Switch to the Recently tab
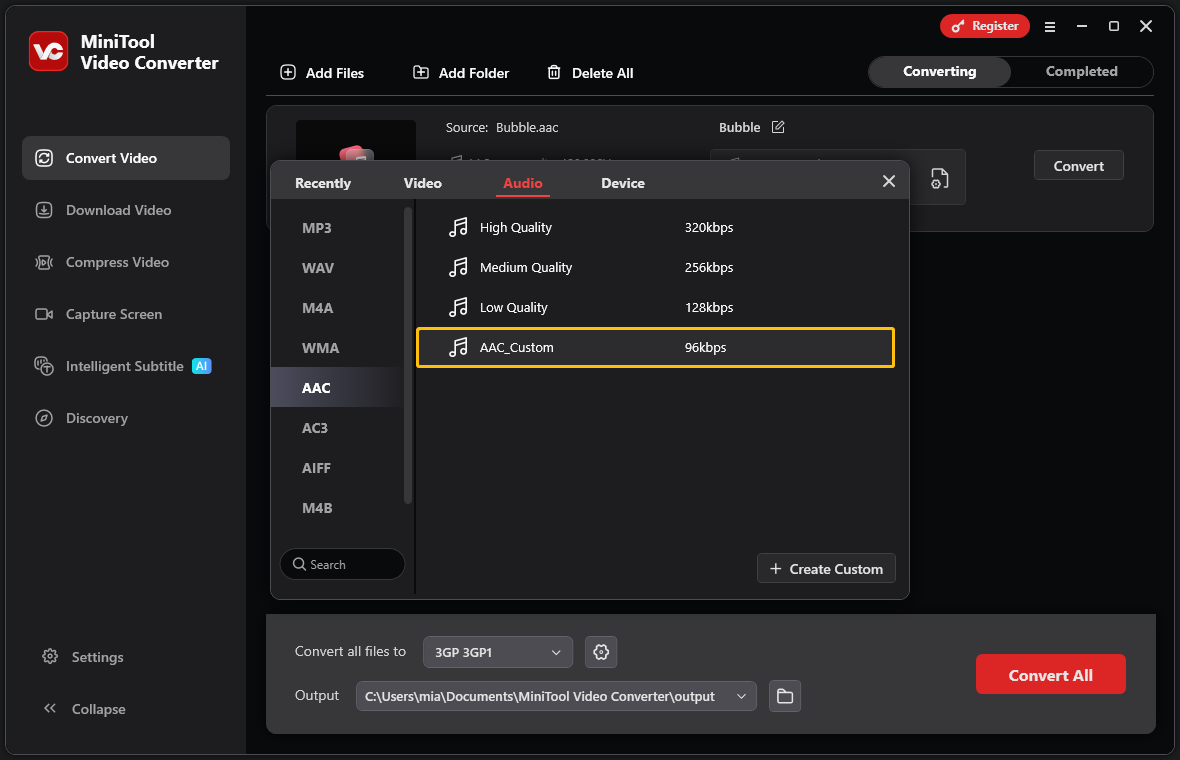 tap(323, 183)
